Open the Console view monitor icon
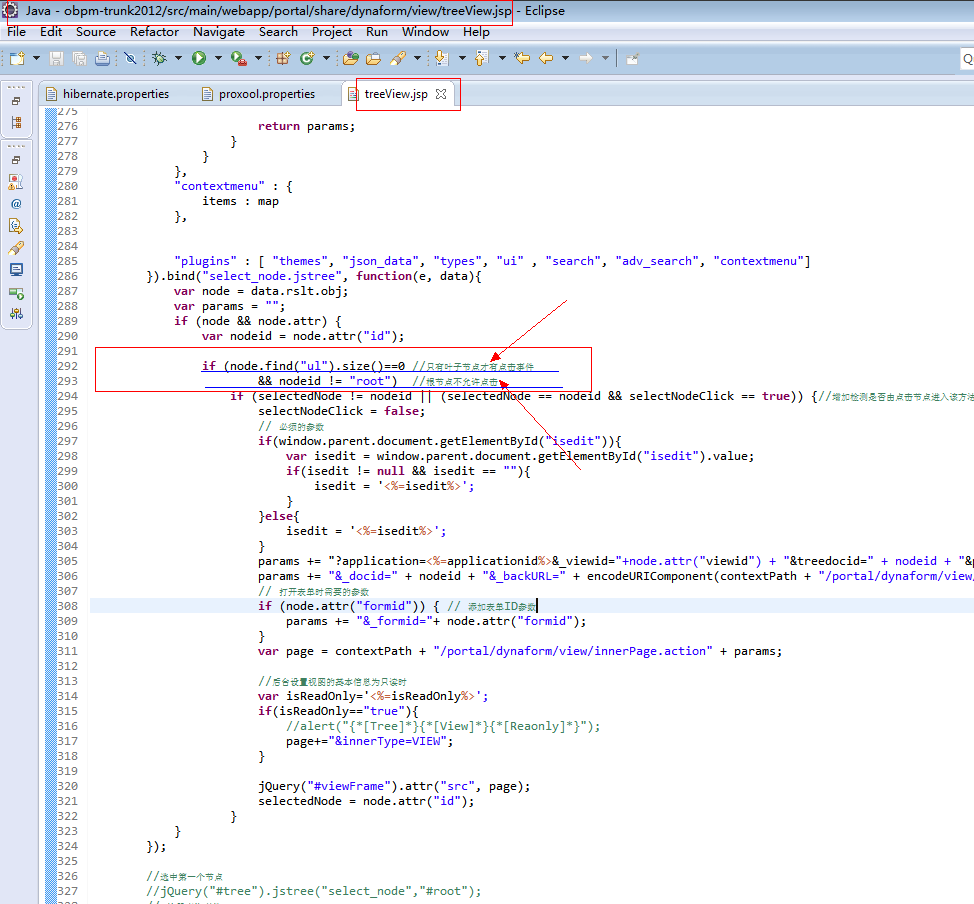The height and width of the screenshot is (904, 974). click(16, 270)
